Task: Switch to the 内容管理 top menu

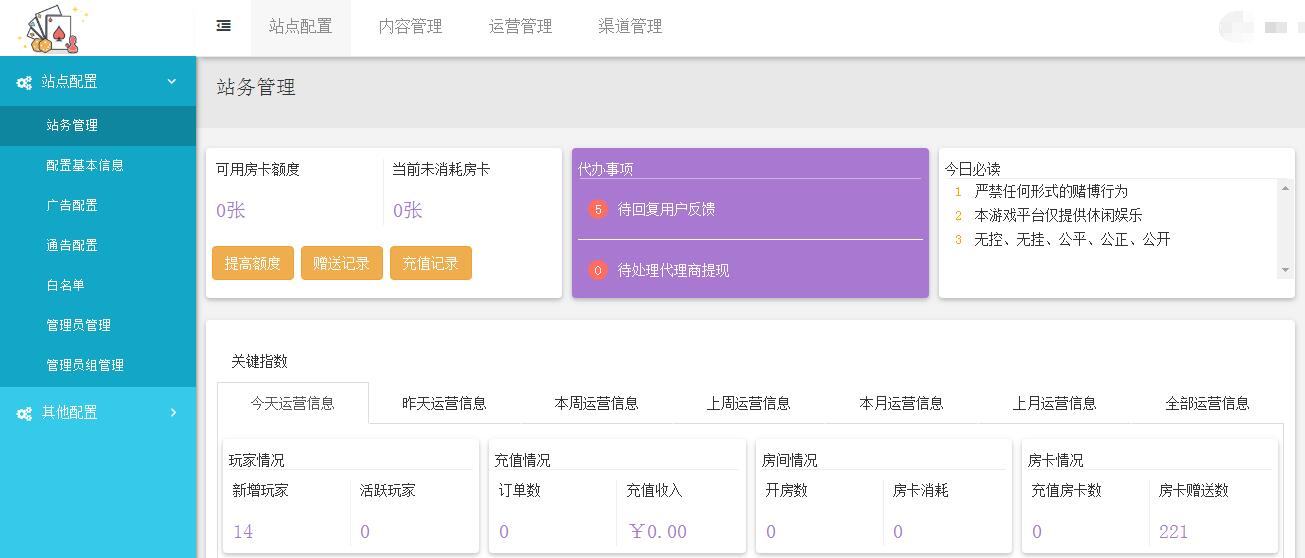Action: click(x=410, y=27)
